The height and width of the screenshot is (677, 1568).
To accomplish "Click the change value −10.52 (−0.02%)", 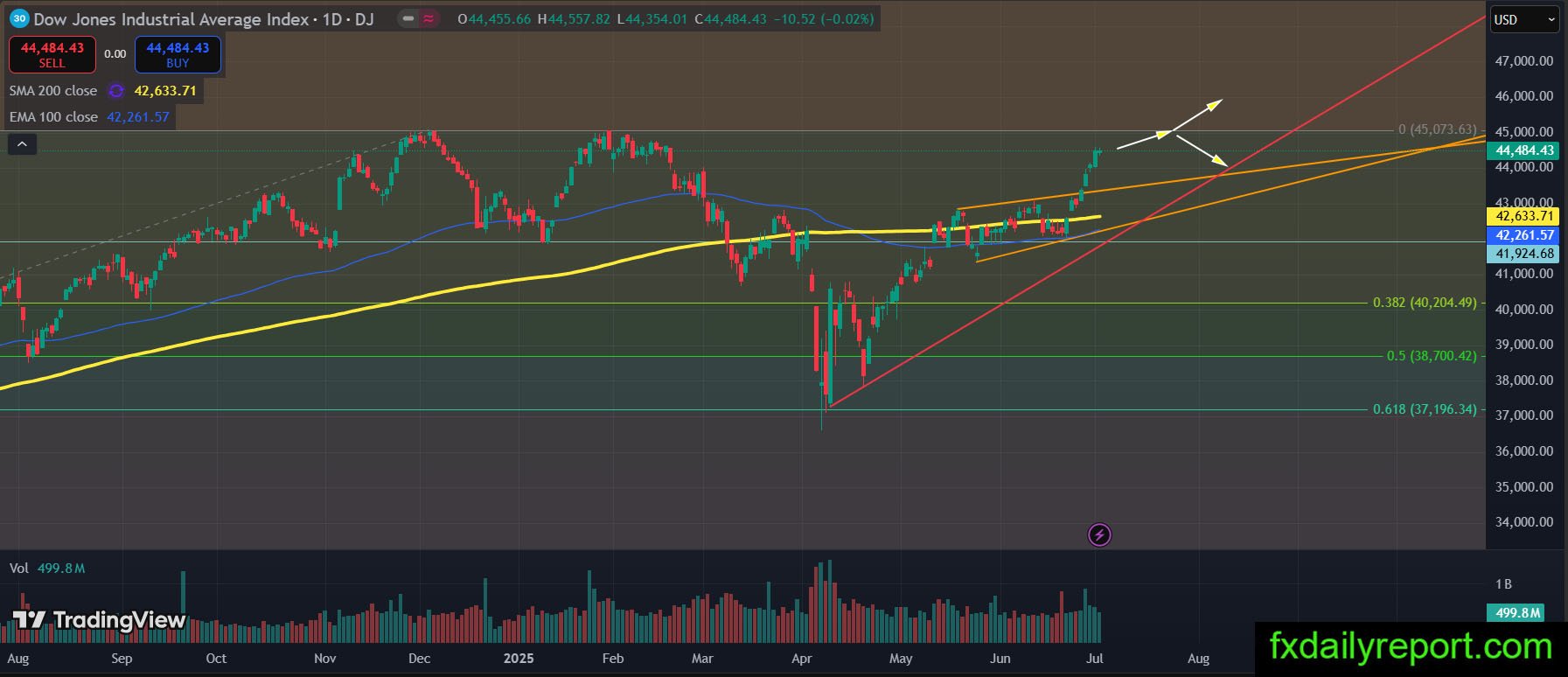I will pyautogui.click(x=824, y=18).
